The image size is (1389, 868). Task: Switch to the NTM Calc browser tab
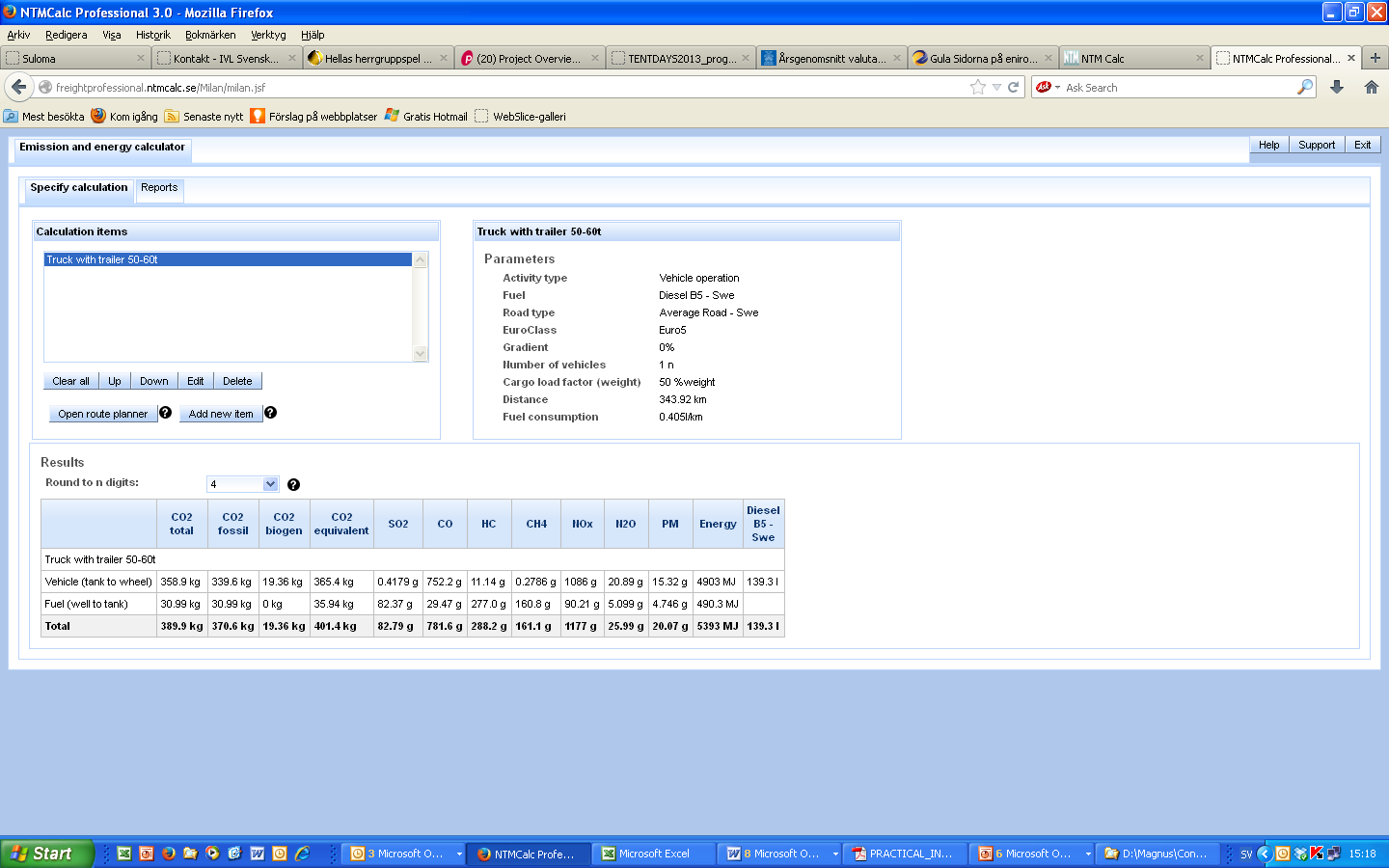coord(1134,58)
